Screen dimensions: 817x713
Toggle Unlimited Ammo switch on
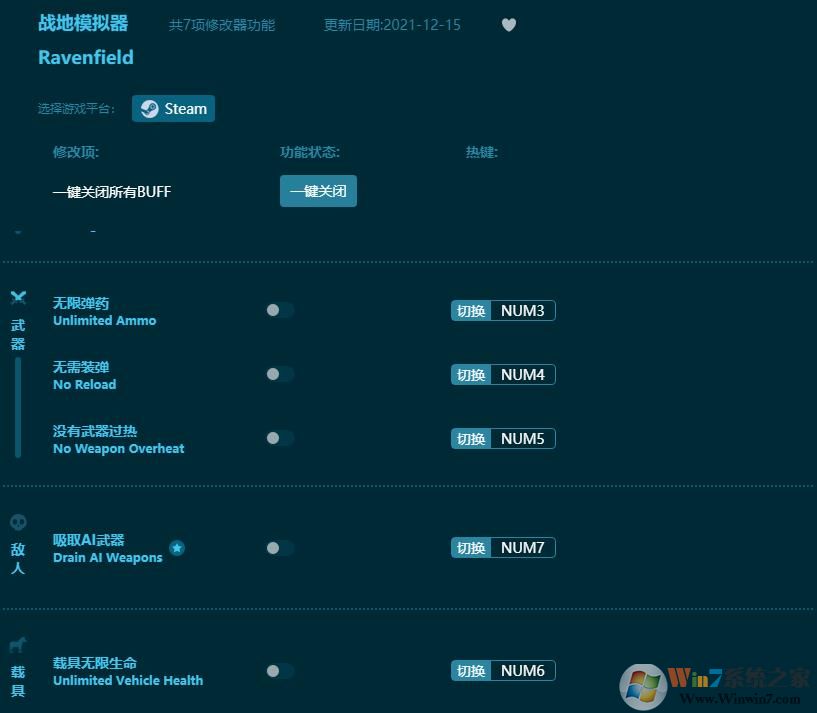[280, 310]
